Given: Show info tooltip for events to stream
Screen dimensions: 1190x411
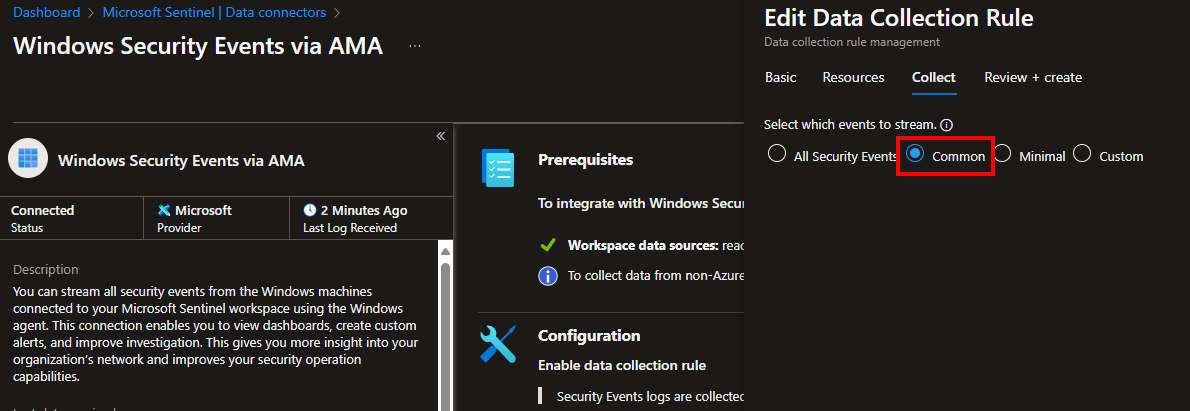Looking at the screenshot, I should 946,125.
